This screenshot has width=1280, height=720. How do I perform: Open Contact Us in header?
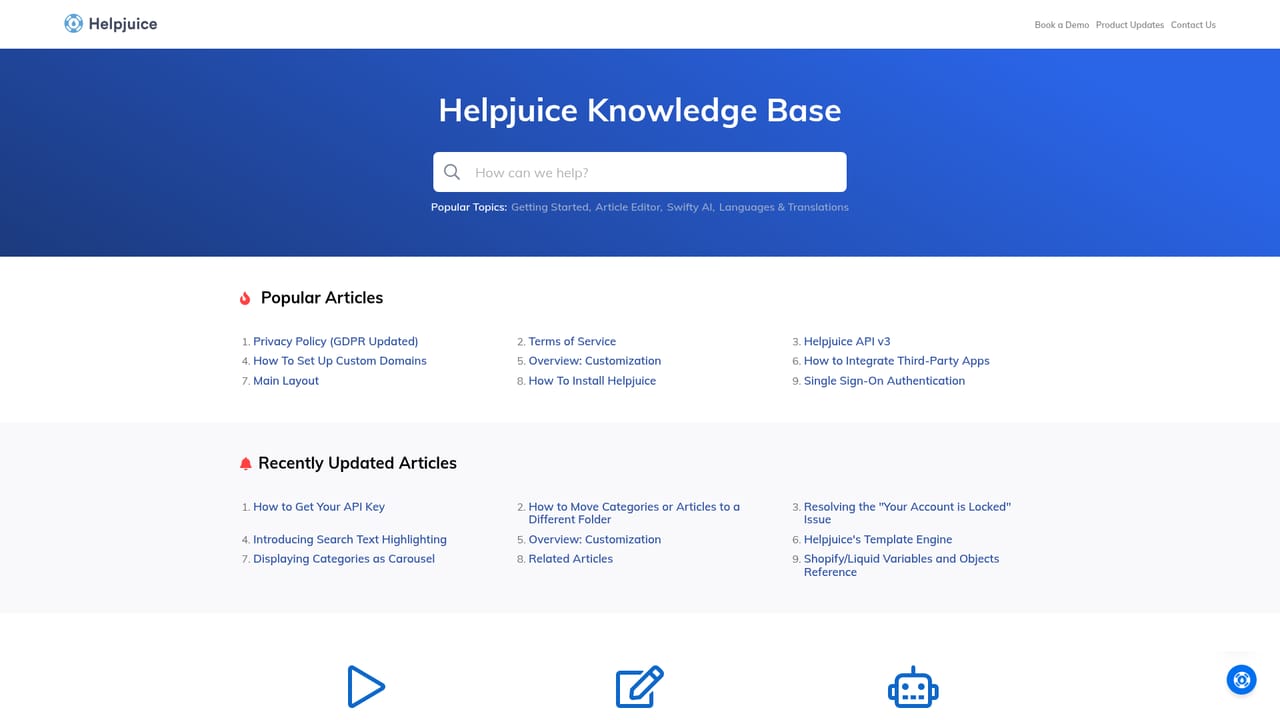[x=1193, y=25]
